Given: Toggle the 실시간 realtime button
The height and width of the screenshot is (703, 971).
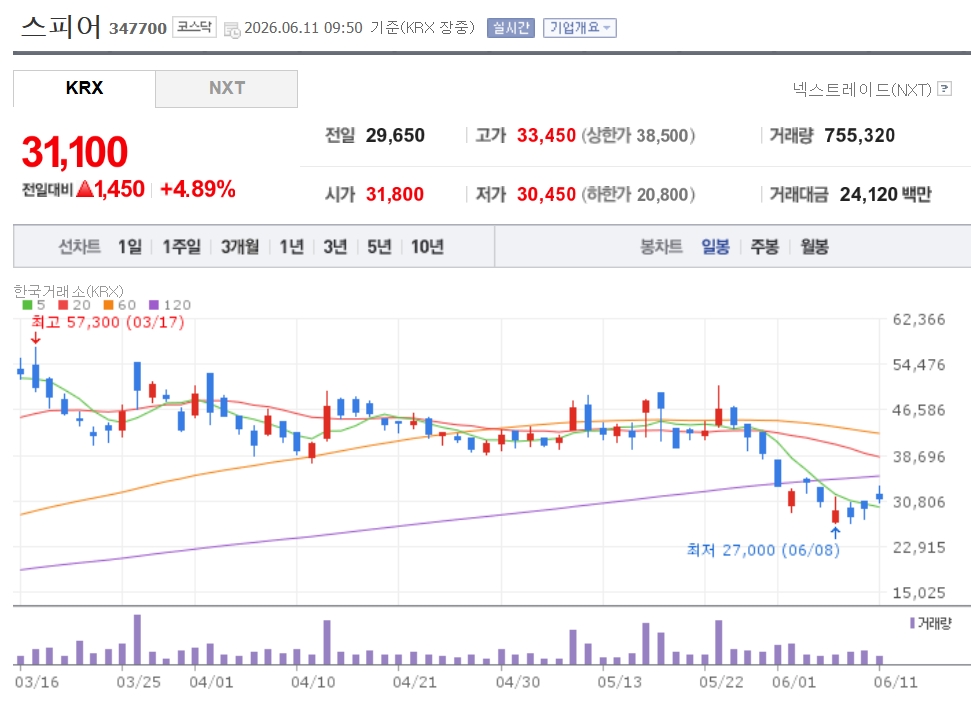Looking at the screenshot, I should point(511,28).
